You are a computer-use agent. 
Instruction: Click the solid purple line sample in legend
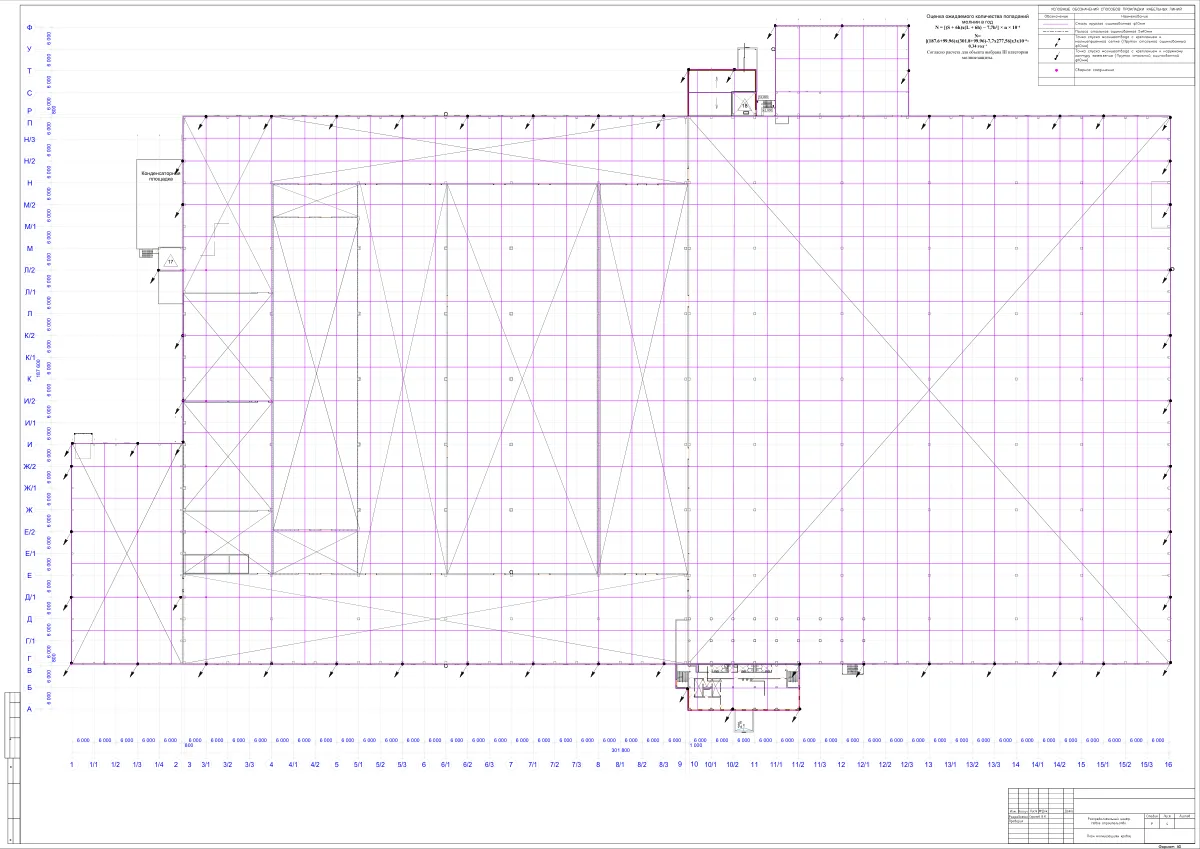coord(1056,22)
